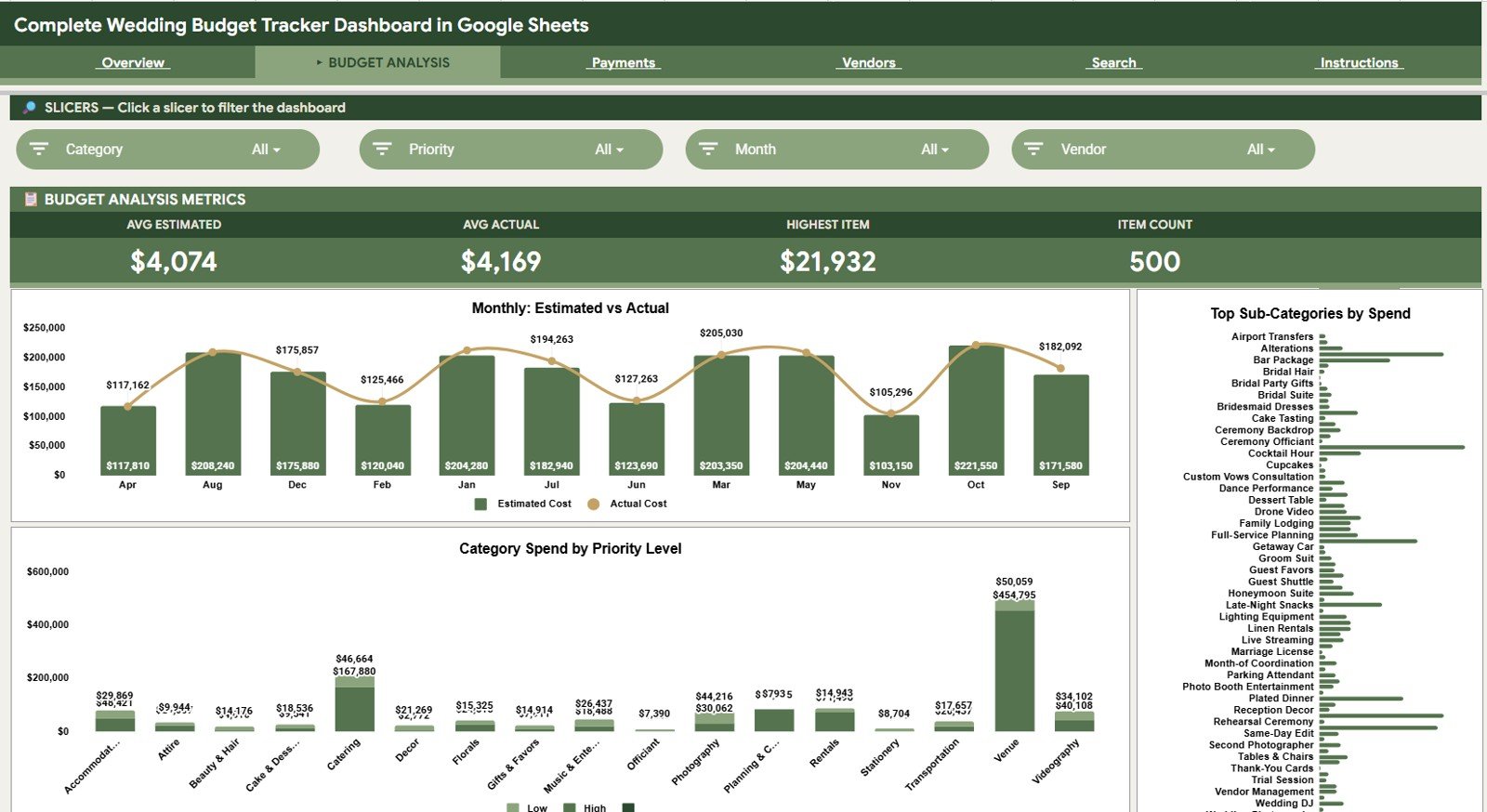Image resolution: width=1487 pixels, height=812 pixels.
Task: Select the Budget Analysis tab
Action: (x=378, y=62)
